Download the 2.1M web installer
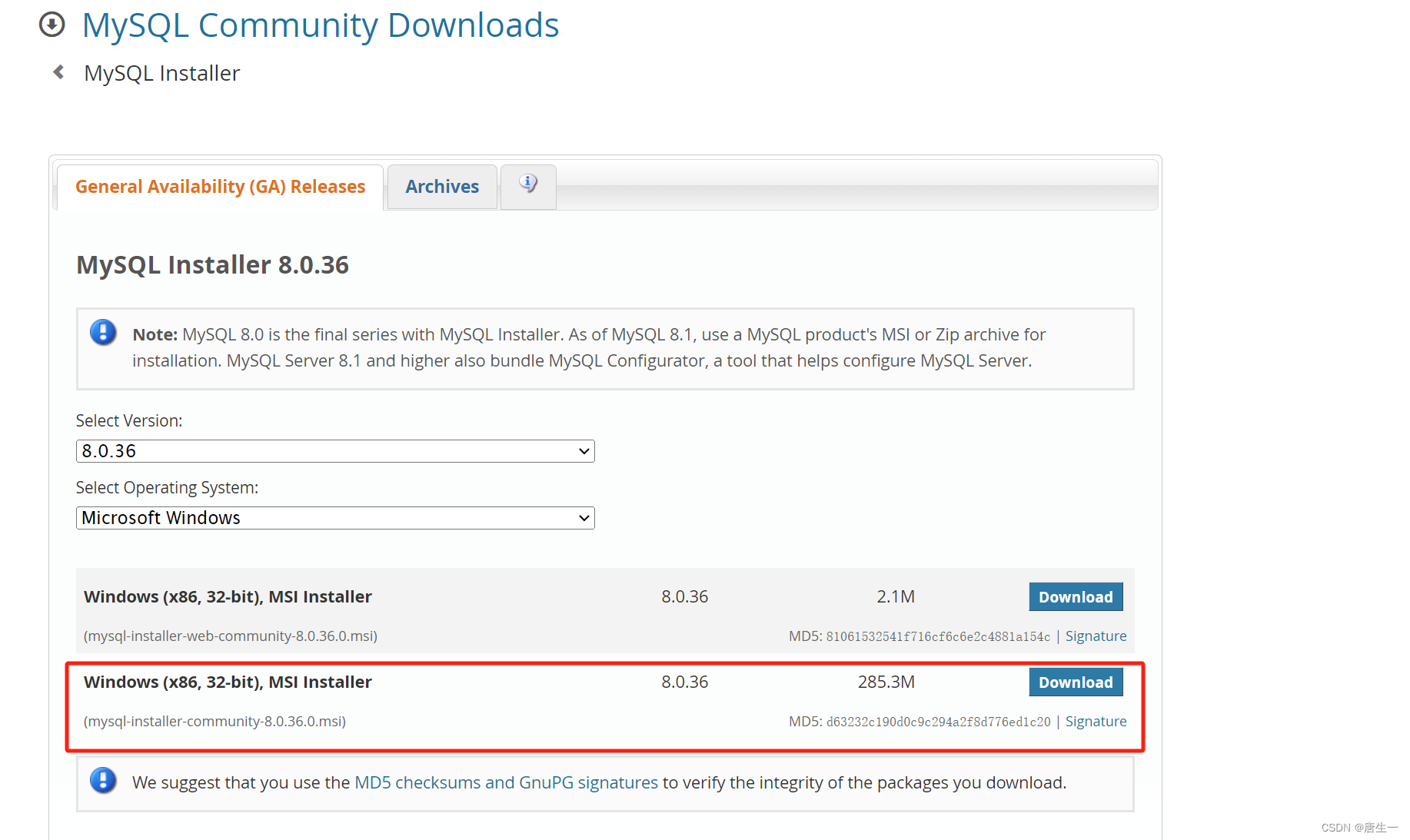The width and height of the screenshot is (1410, 840). coord(1076,597)
